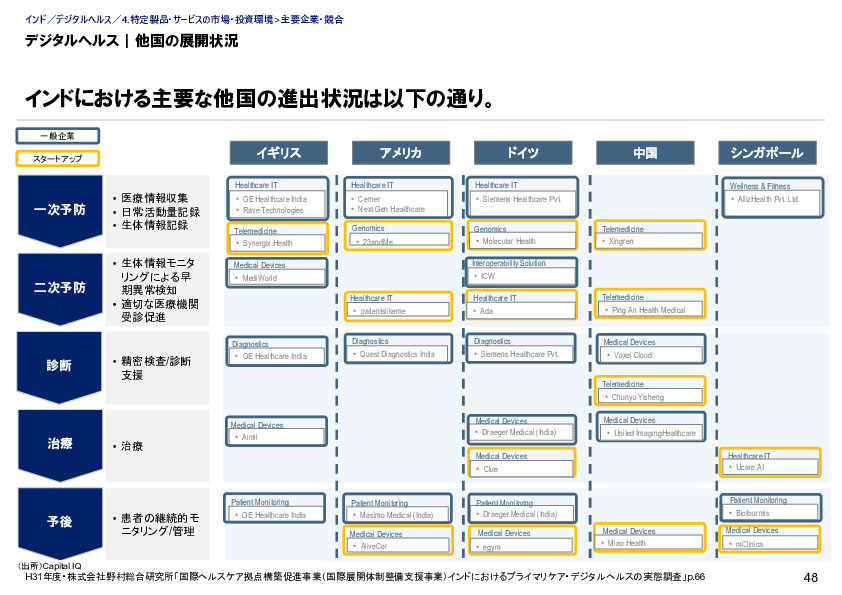Viewport: 842px width, 595px height.
Task: Click the bullet 精密検査/診断支援
Action: (156, 368)
